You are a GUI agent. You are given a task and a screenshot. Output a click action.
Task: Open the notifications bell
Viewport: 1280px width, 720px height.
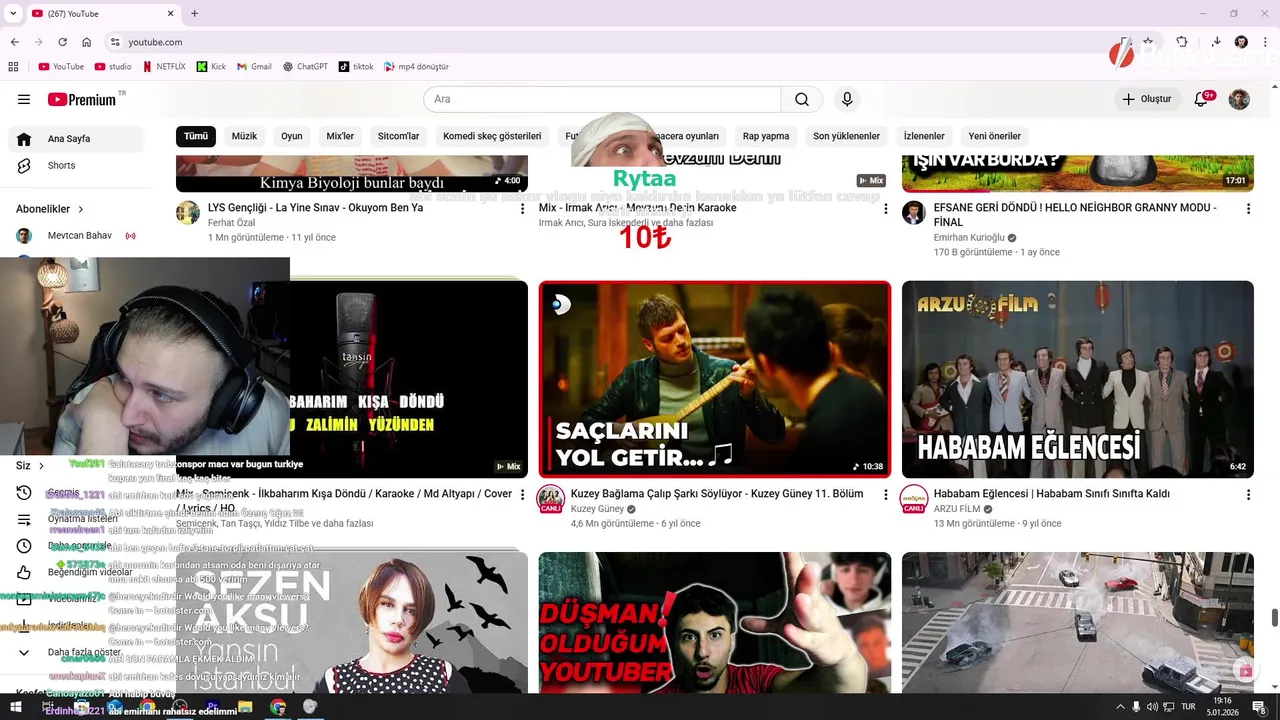[x=1201, y=99]
